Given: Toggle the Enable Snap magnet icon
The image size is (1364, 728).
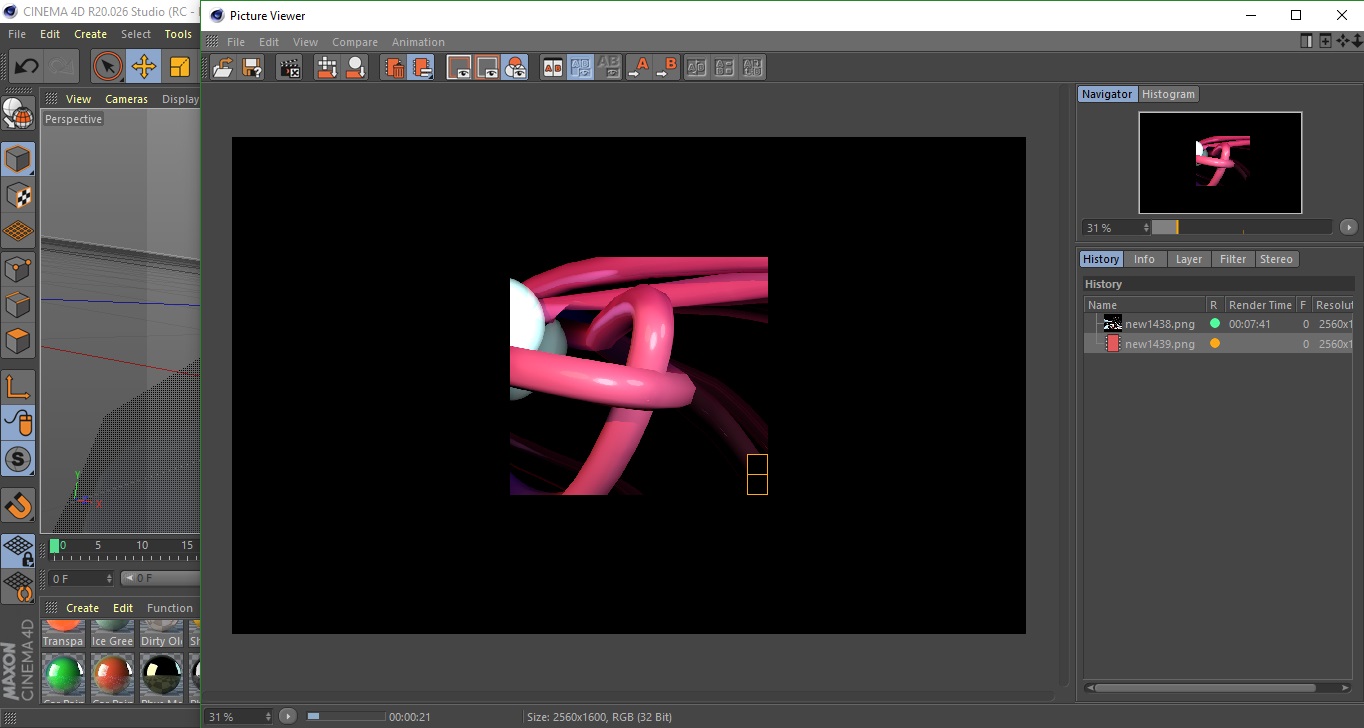Looking at the screenshot, I should (x=18, y=505).
